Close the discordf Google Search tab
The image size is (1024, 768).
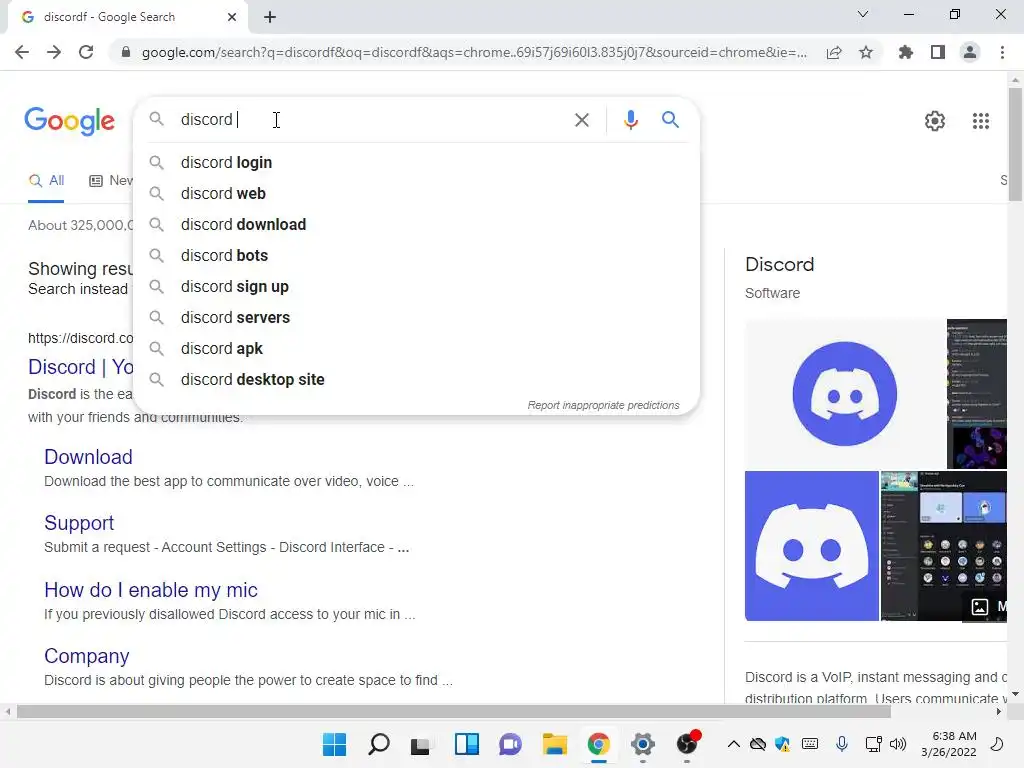point(232,17)
